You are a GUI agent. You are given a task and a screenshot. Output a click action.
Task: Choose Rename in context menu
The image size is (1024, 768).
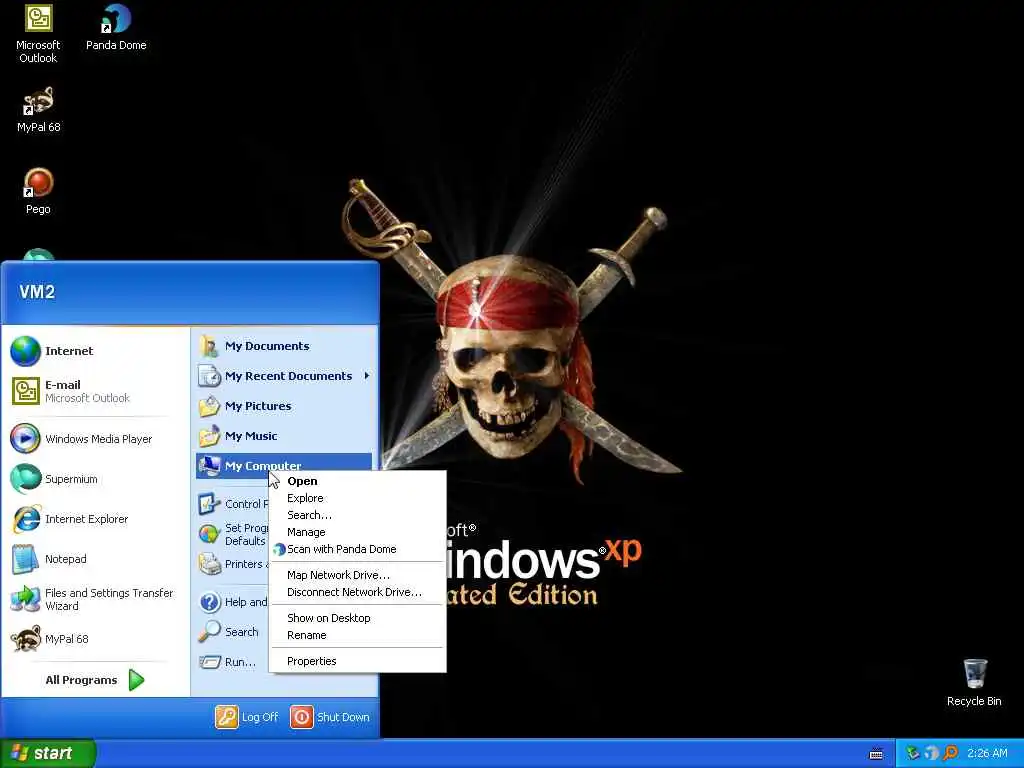tap(357, 635)
